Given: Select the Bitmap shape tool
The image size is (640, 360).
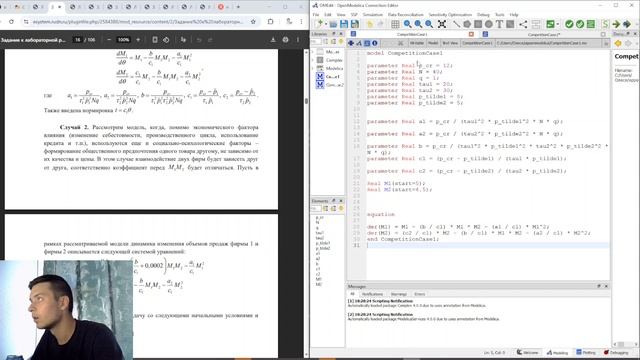Looking at the screenshot, I should [x=510, y=24].
